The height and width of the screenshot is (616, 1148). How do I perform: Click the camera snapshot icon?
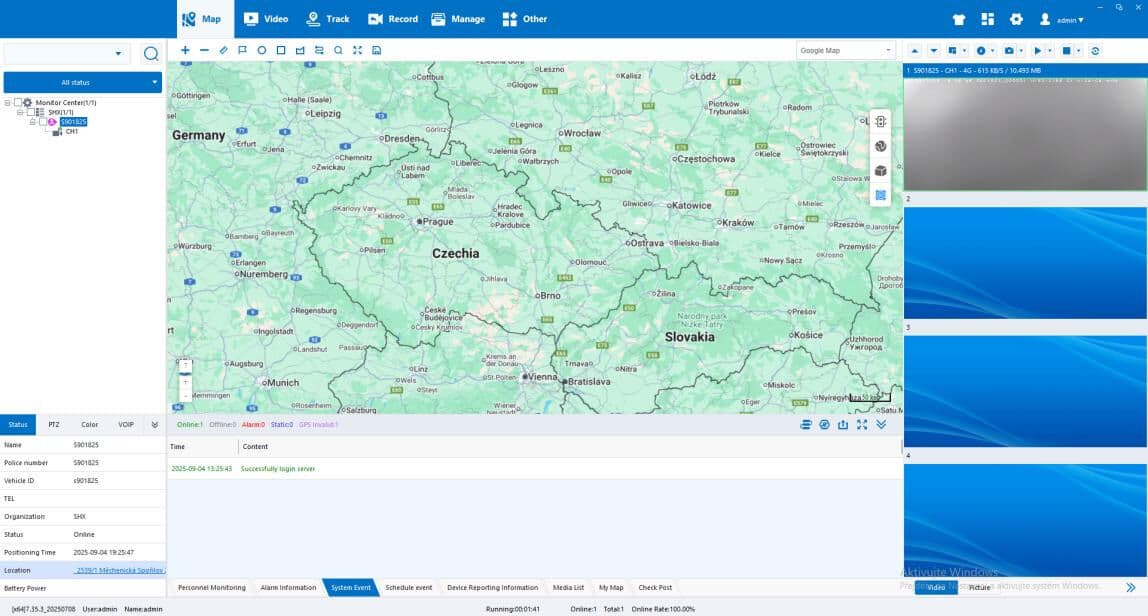[1010, 51]
